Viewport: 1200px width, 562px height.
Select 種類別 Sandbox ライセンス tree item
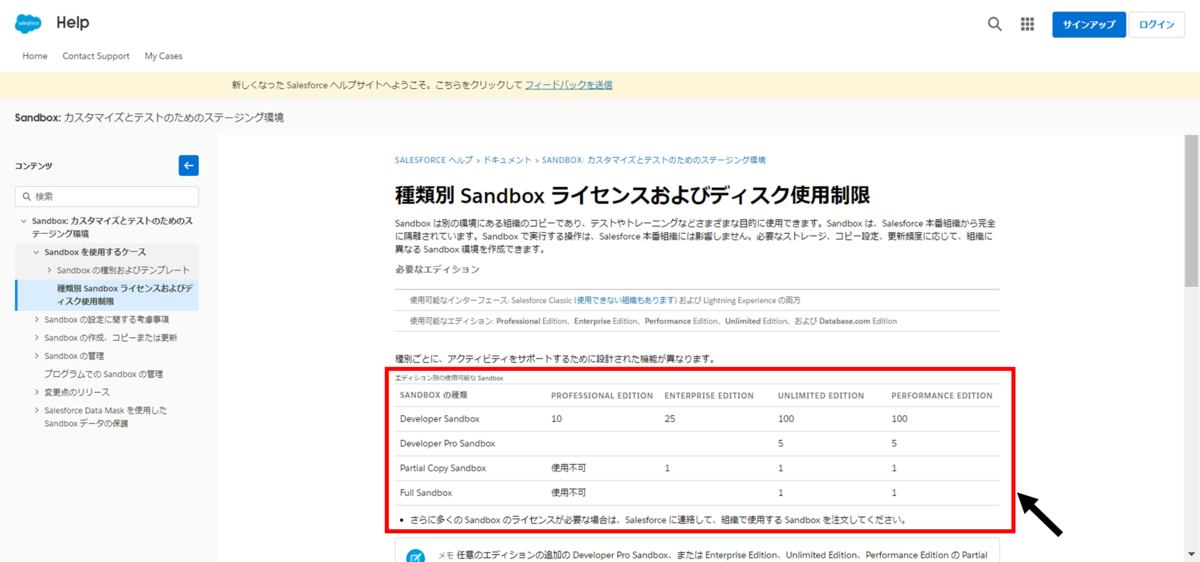click(107, 294)
